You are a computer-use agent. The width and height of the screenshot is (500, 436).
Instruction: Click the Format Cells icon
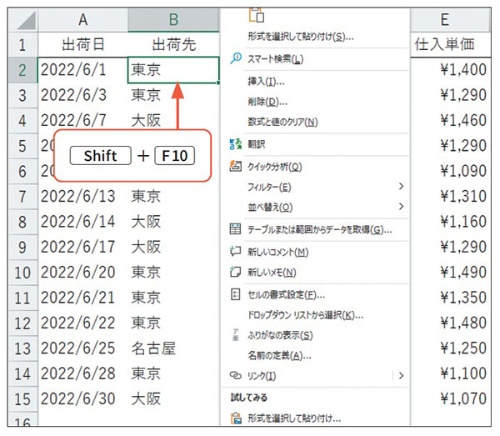click(235, 294)
